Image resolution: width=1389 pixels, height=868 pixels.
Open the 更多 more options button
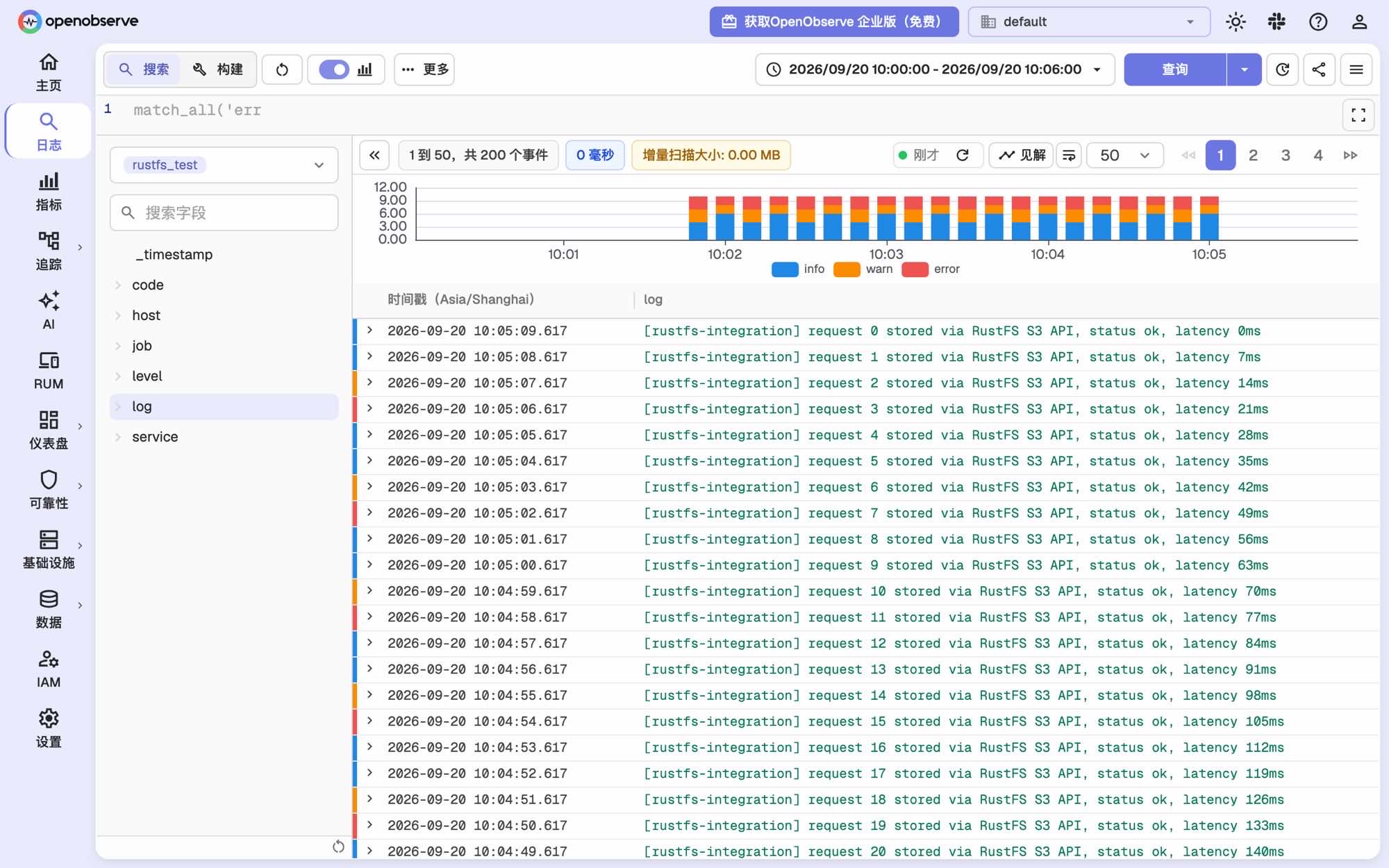(424, 69)
